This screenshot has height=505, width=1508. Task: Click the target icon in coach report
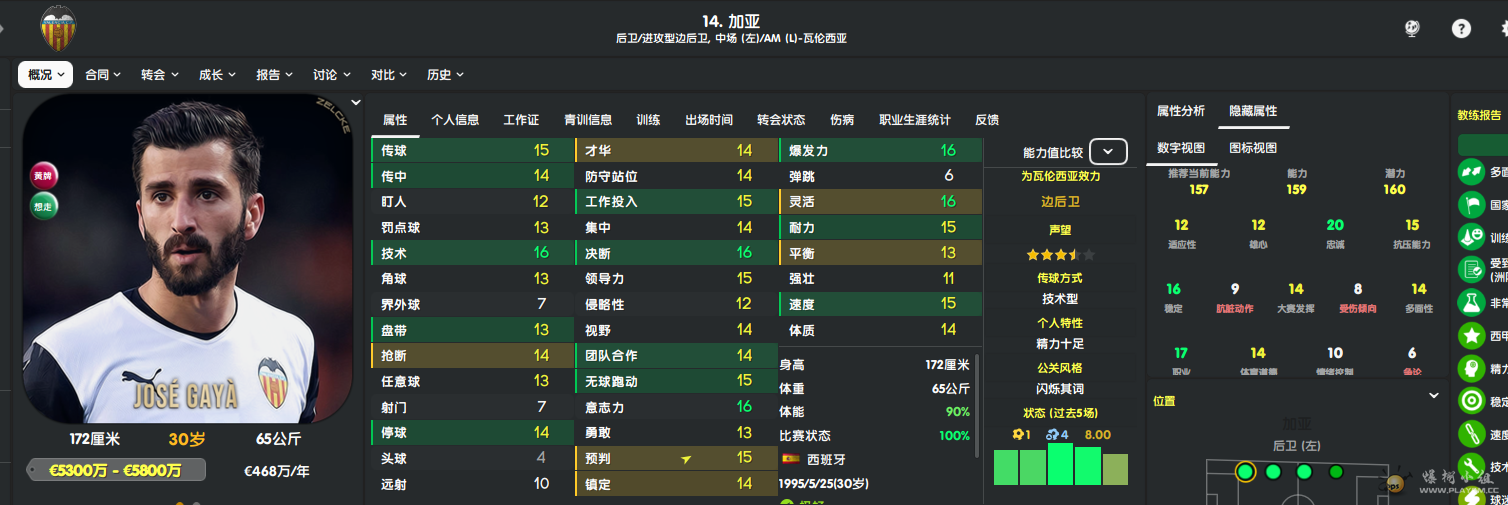click(x=1470, y=401)
